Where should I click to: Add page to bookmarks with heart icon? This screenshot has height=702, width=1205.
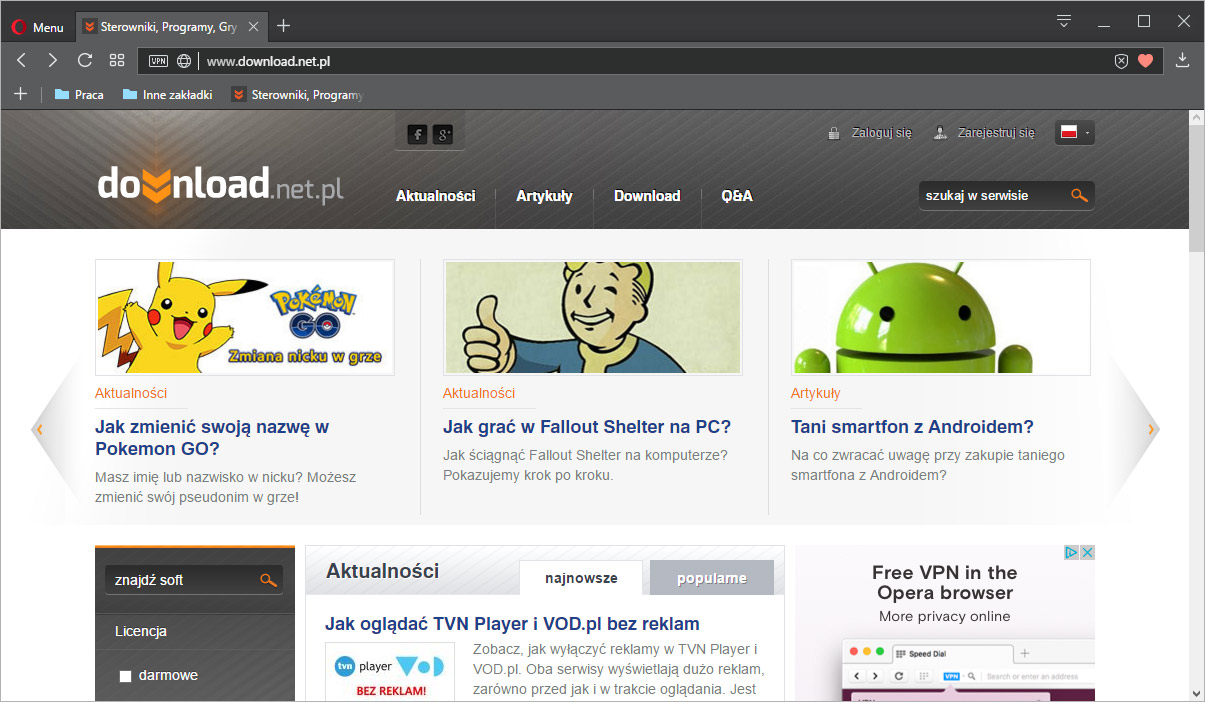point(1146,61)
